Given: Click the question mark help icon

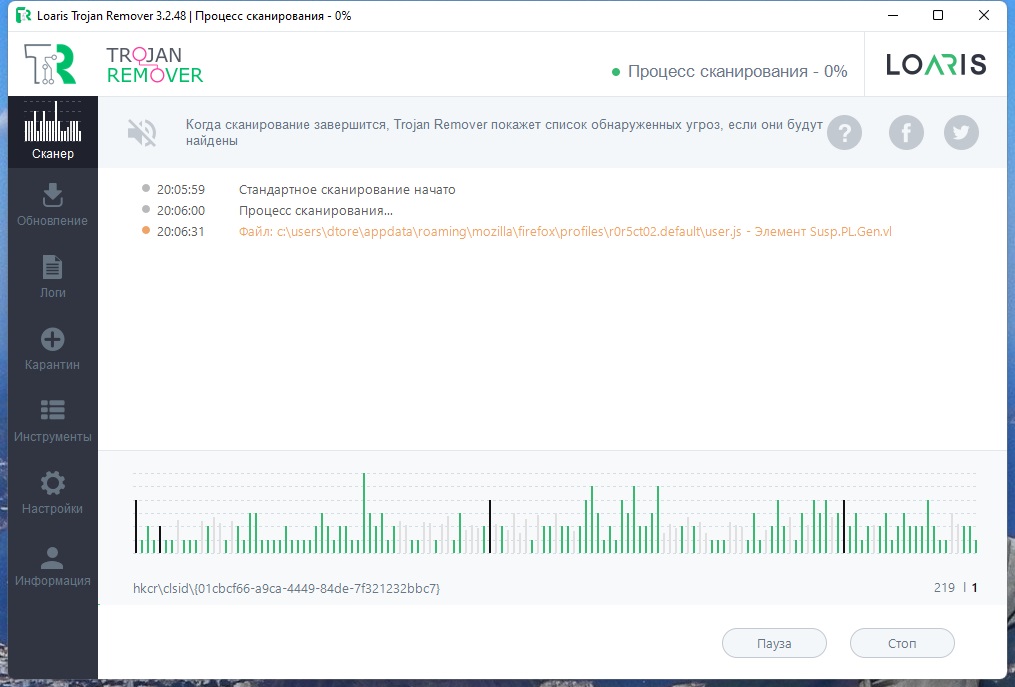Looking at the screenshot, I should pyautogui.click(x=844, y=132).
